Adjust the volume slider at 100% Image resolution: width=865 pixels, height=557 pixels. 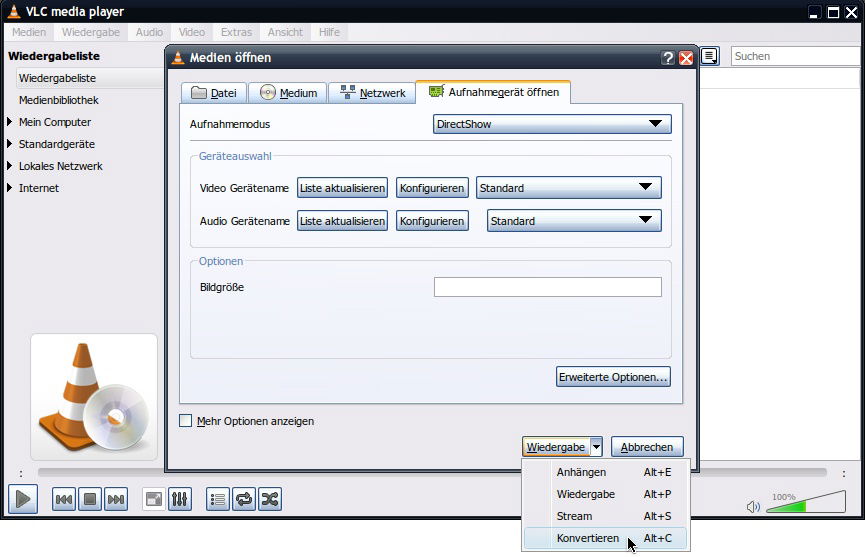[805, 502]
